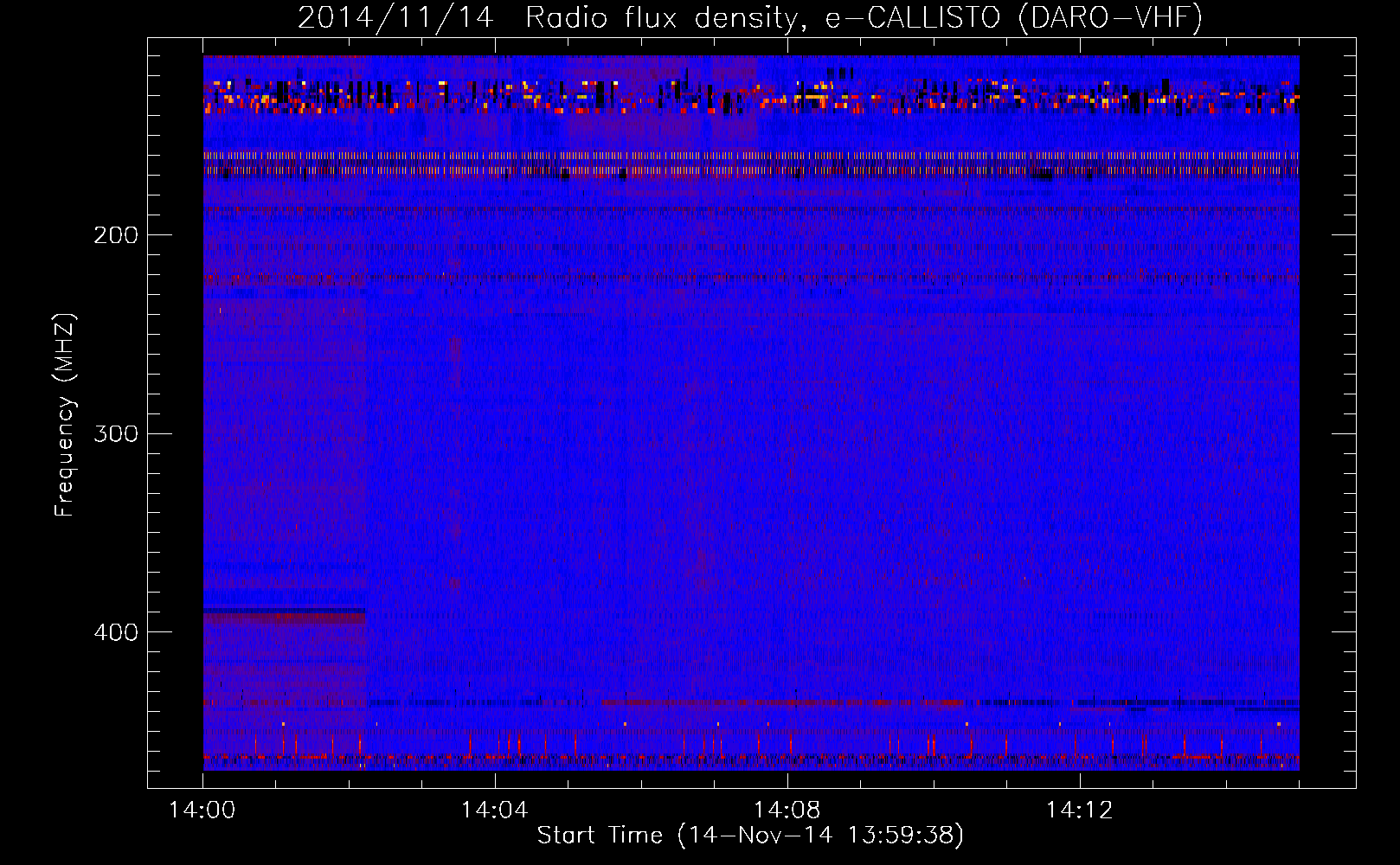Click the 200 frequency tick label
1400x865 pixels.
point(115,235)
